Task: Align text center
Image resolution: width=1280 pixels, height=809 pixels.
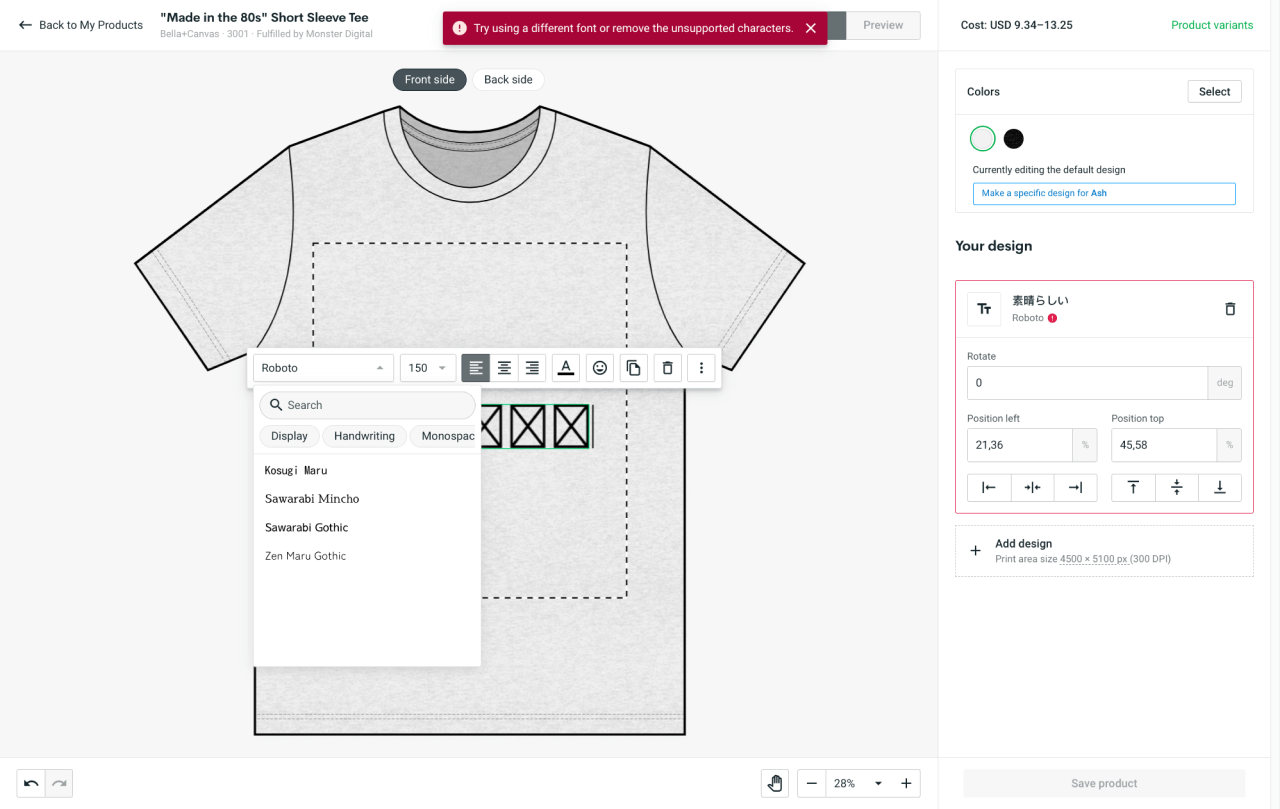Action: 504,368
